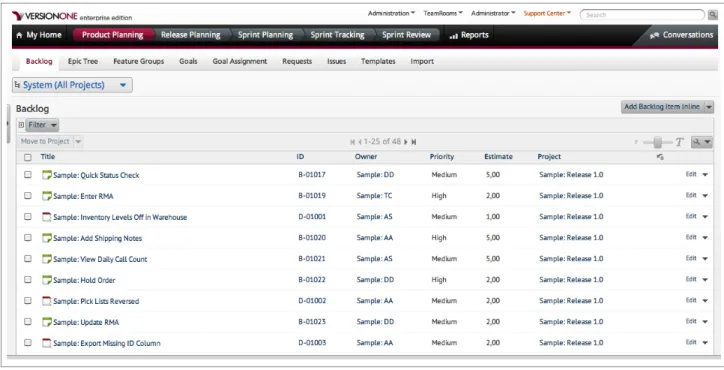This screenshot has width=724, height=370.
Task: Click the story icon for Add Shipping Notes
Action: tap(47, 238)
